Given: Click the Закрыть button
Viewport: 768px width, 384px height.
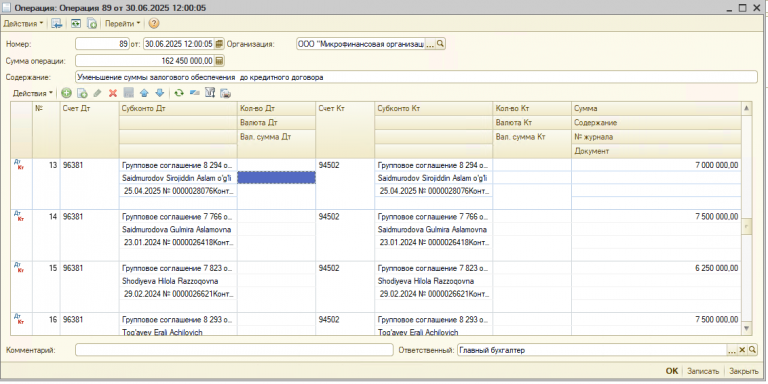Looking at the screenshot, I should (x=744, y=371).
